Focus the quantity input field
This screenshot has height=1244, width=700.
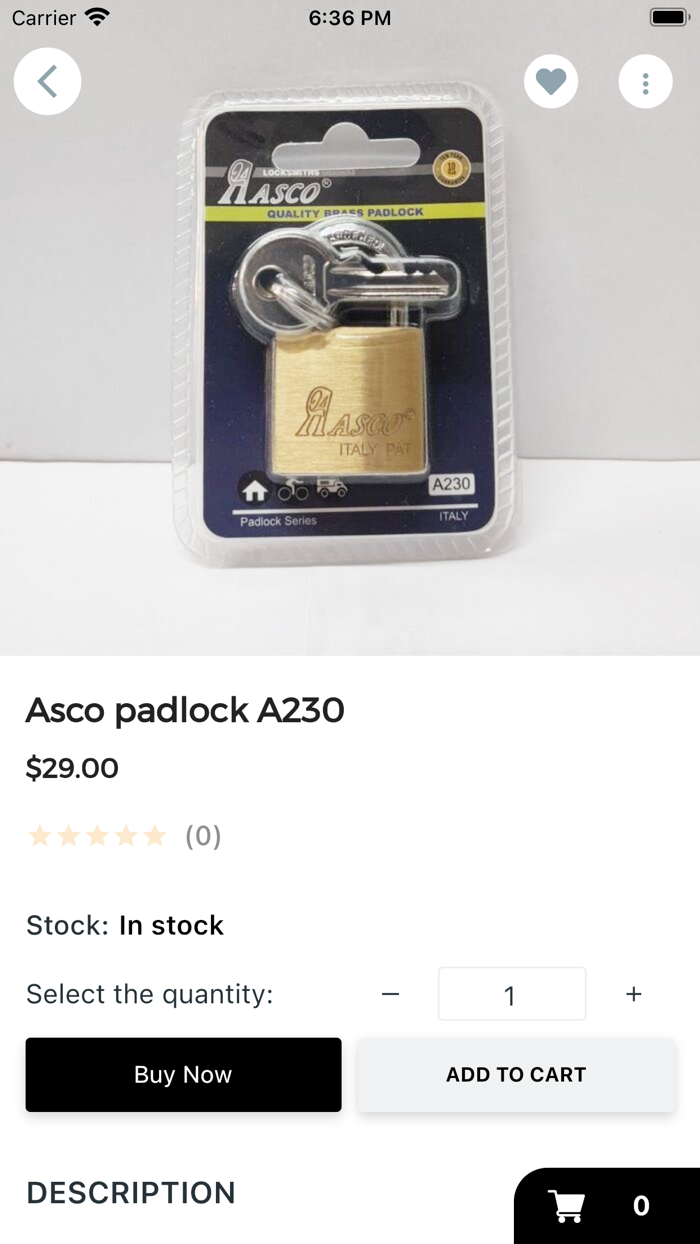click(512, 994)
